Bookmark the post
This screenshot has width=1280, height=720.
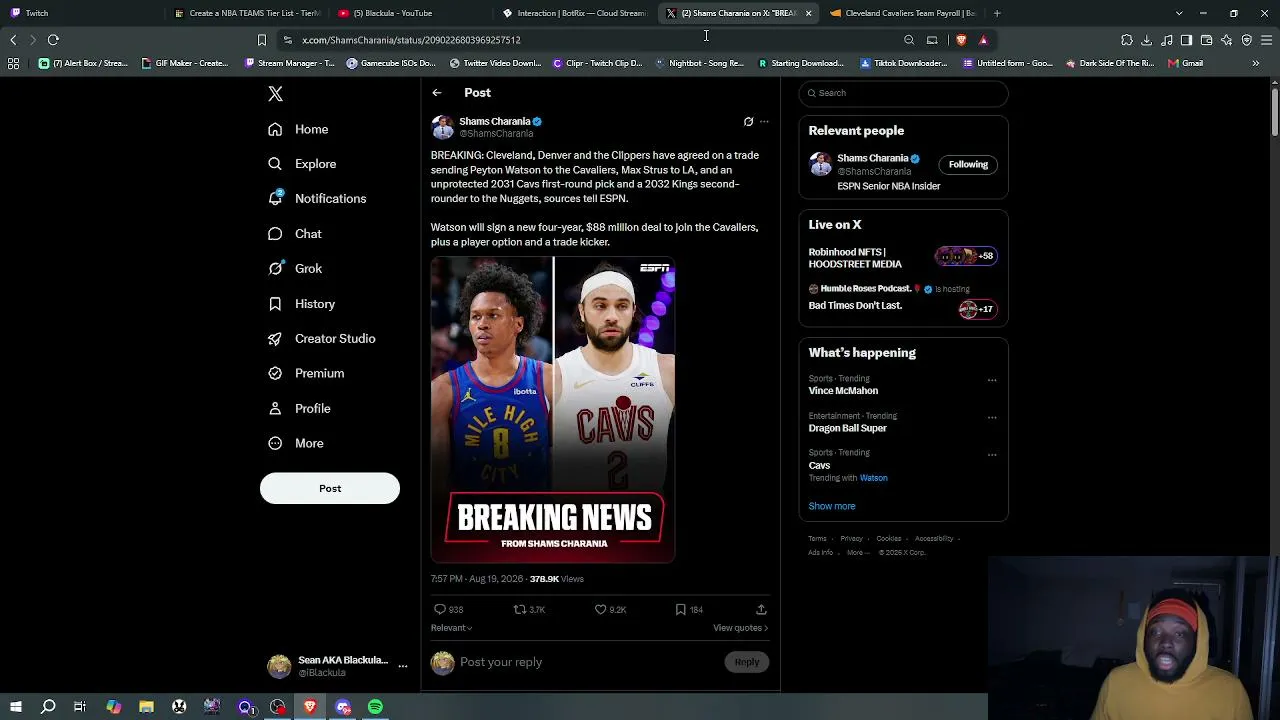680,609
